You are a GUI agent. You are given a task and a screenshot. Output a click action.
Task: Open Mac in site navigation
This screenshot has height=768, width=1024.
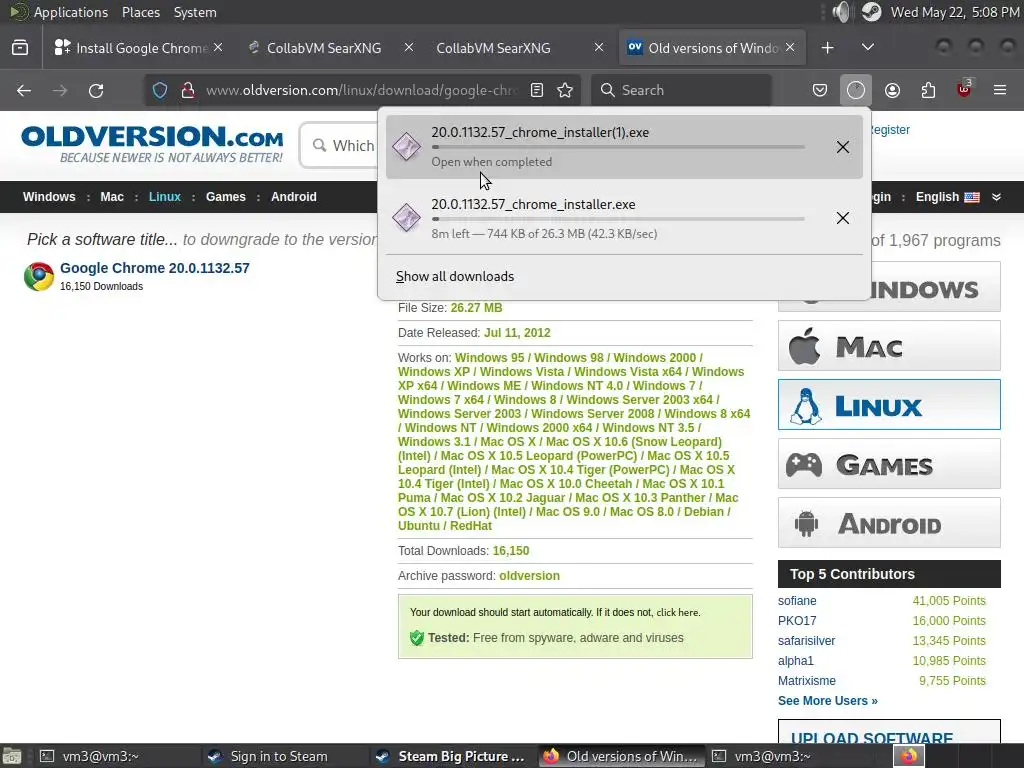(112, 197)
